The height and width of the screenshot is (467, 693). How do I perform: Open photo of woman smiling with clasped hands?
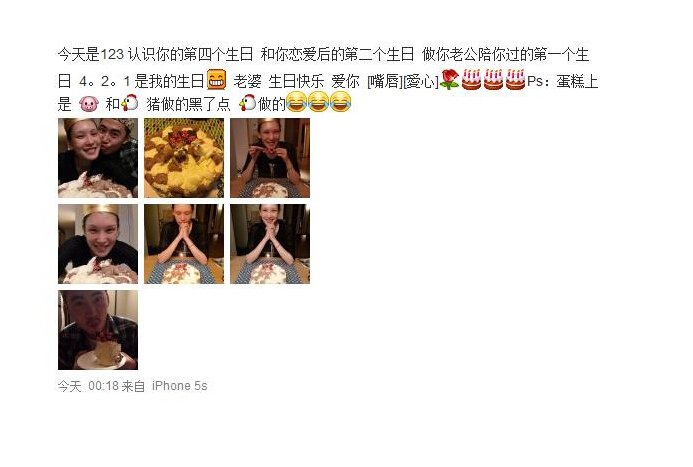pos(270,244)
